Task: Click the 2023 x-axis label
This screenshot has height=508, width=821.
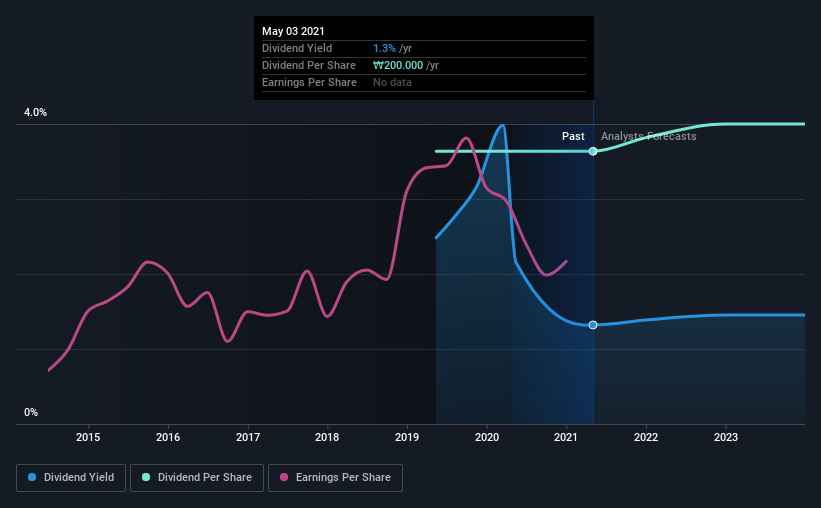Action: pos(726,437)
